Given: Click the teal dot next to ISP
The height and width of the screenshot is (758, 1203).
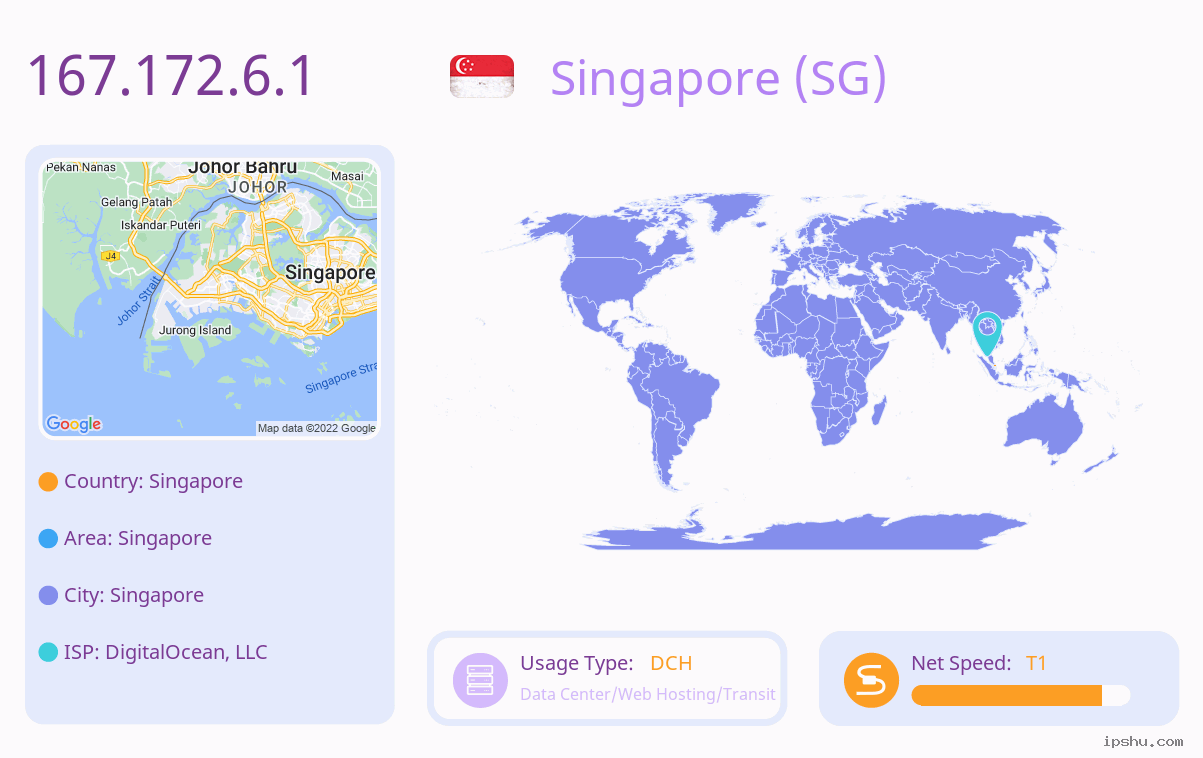Looking at the screenshot, I should [x=48, y=652].
